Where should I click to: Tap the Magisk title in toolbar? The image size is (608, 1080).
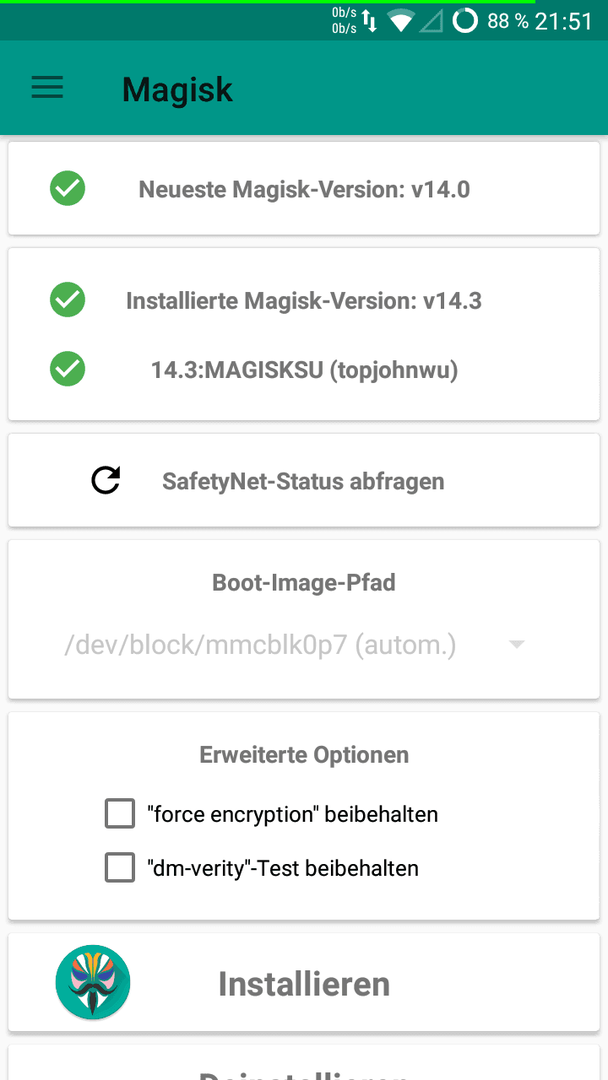pos(178,89)
